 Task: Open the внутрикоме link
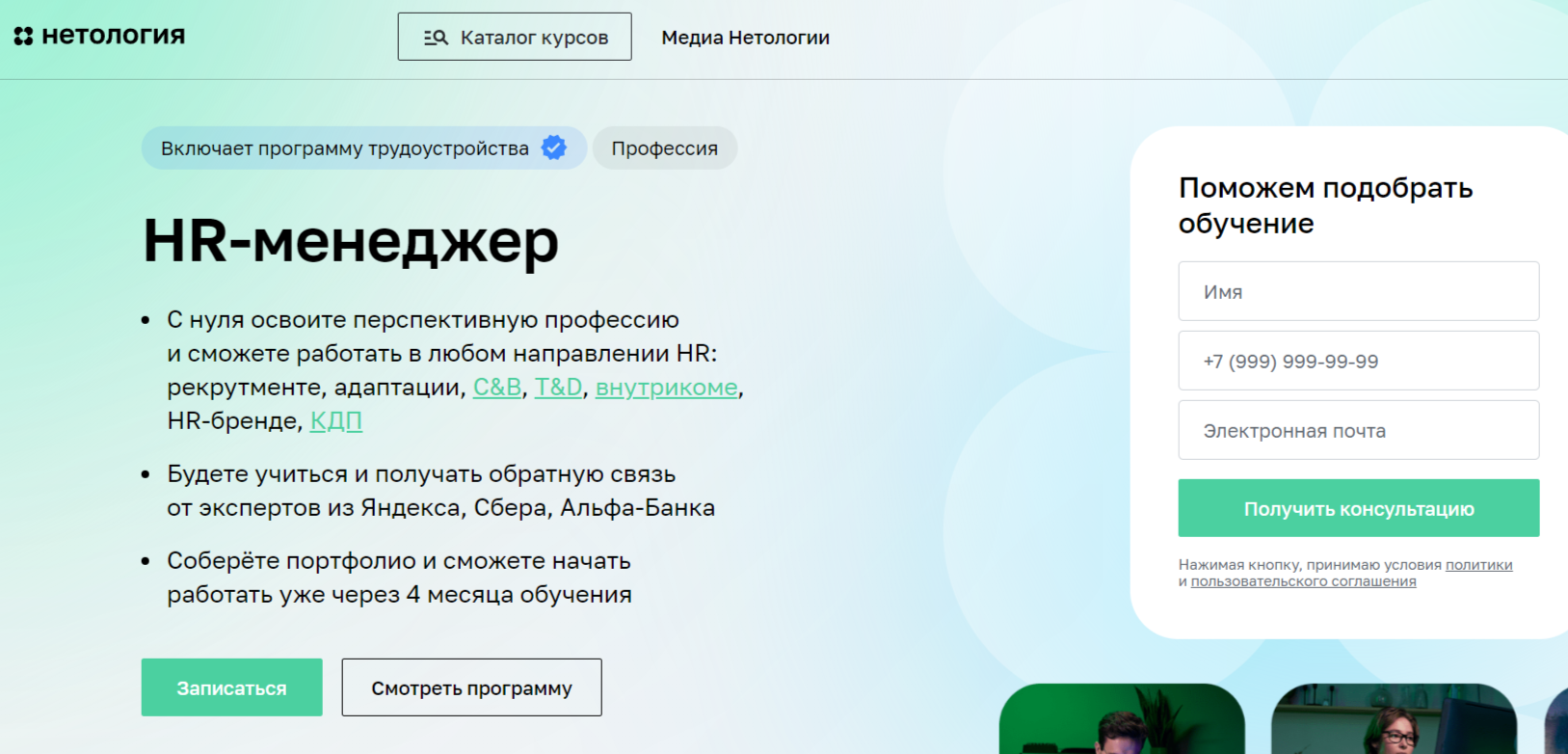(x=667, y=387)
